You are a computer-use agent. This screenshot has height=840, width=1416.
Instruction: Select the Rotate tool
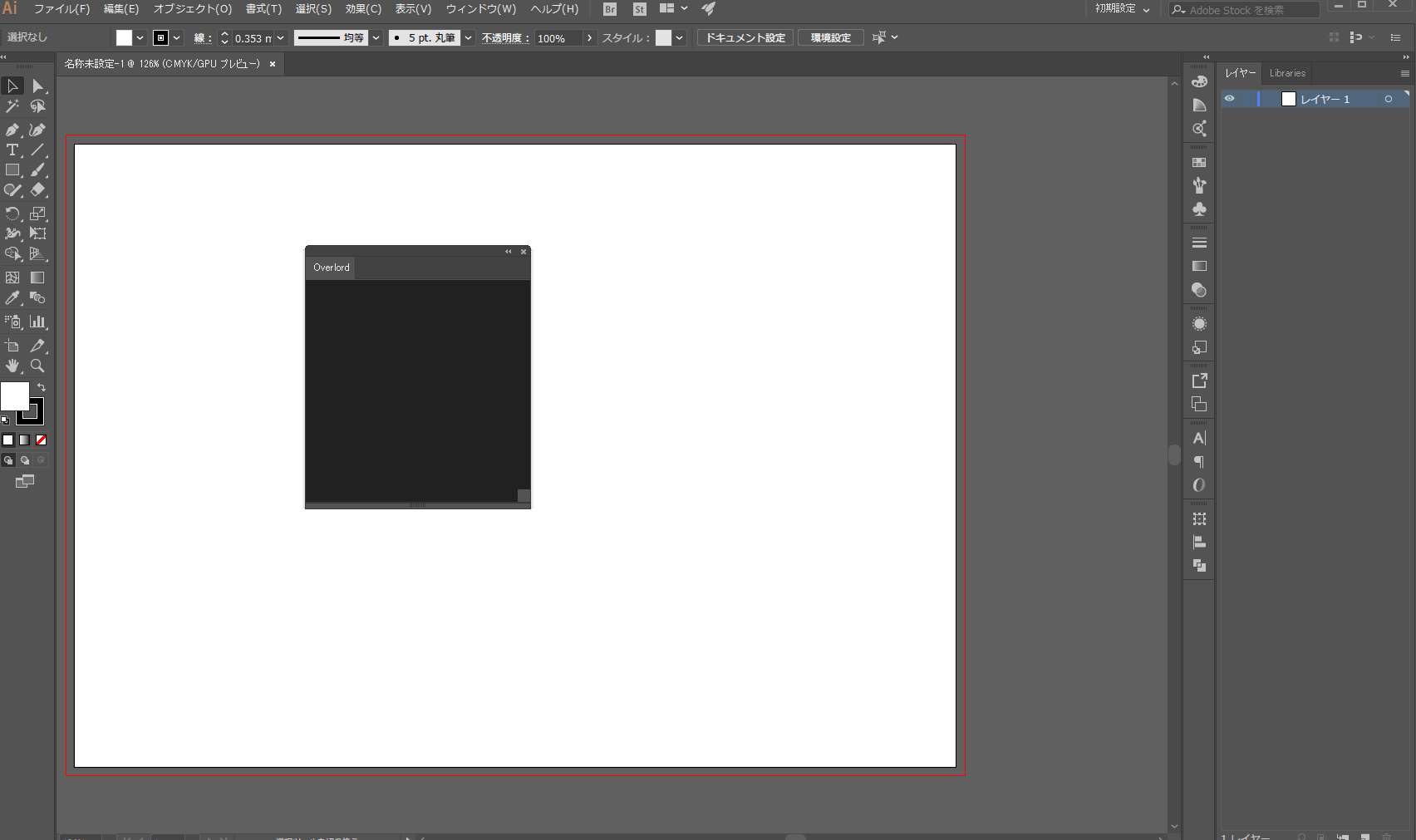click(x=12, y=214)
